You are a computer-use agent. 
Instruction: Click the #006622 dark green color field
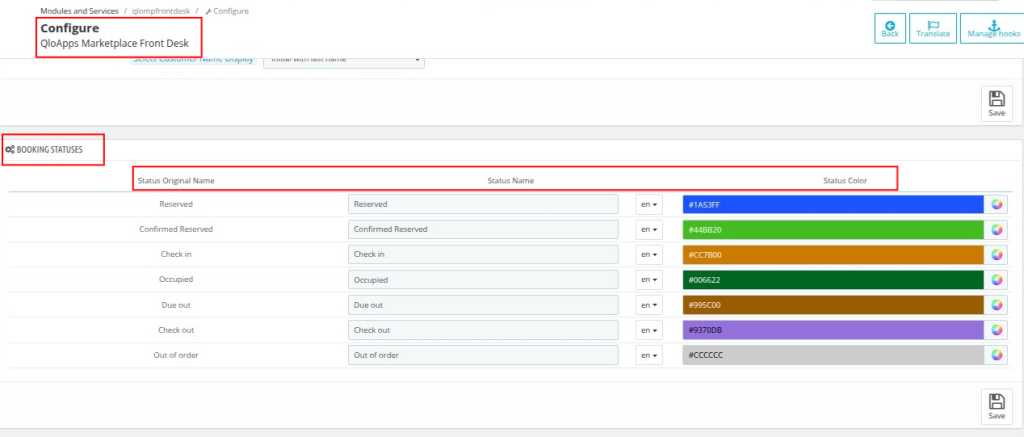[x=833, y=280]
